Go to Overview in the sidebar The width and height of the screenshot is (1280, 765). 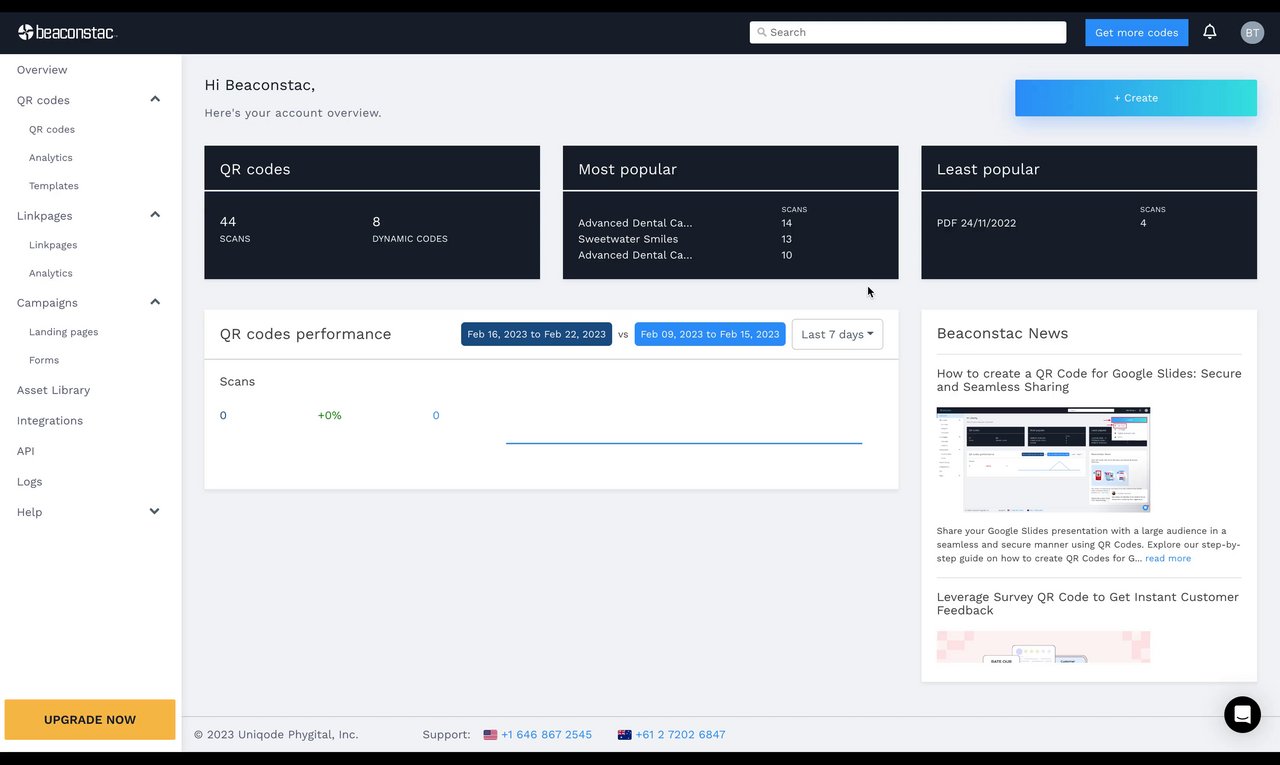coord(42,70)
